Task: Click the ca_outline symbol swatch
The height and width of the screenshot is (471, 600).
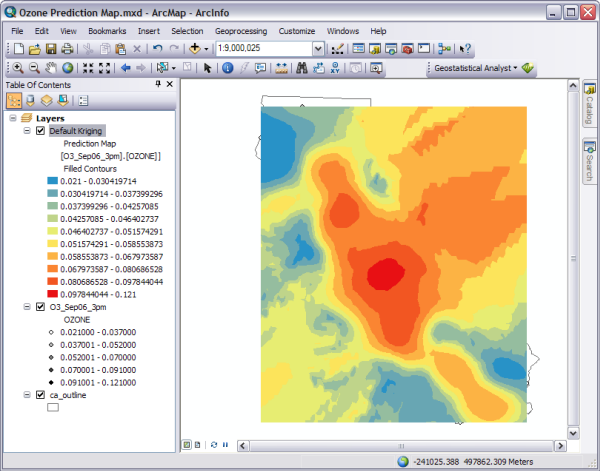Action: click(x=53, y=407)
